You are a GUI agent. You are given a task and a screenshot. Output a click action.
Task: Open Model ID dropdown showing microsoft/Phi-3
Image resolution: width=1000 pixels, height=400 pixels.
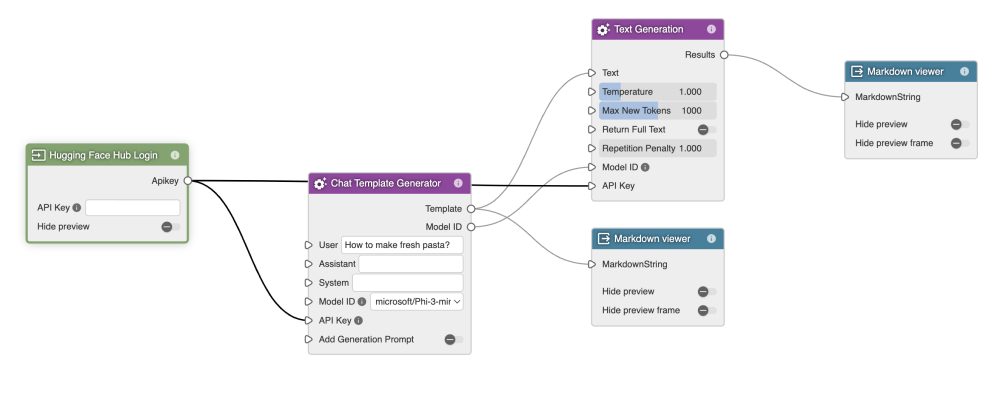point(416,301)
